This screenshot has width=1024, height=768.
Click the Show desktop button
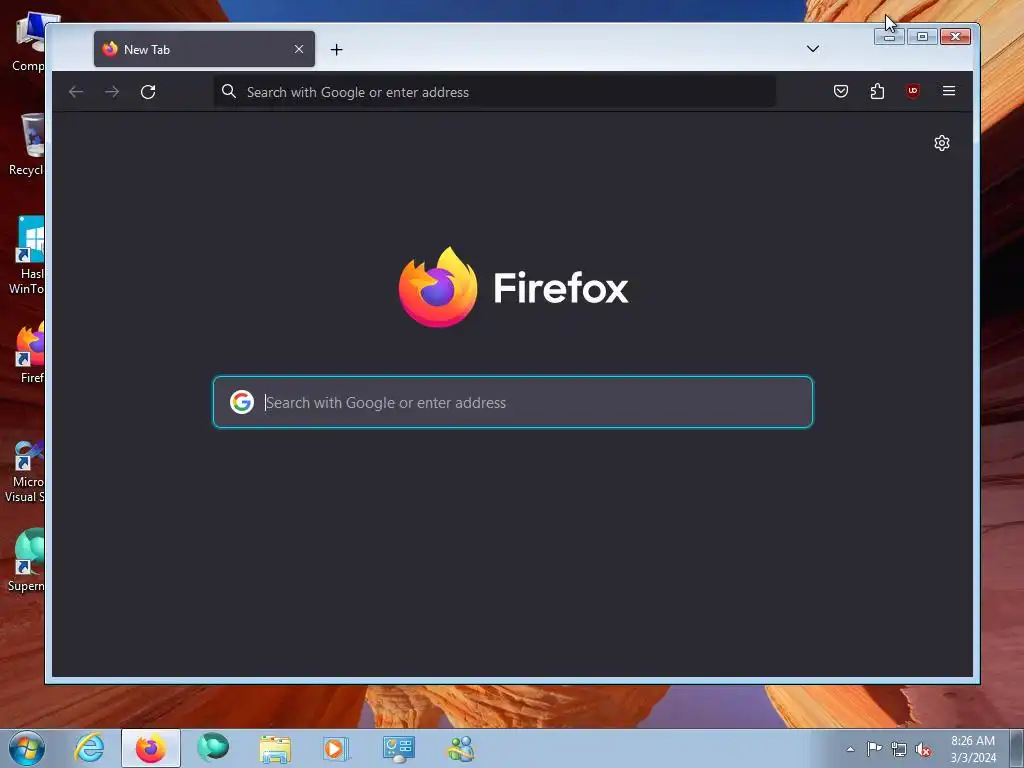click(1017, 748)
